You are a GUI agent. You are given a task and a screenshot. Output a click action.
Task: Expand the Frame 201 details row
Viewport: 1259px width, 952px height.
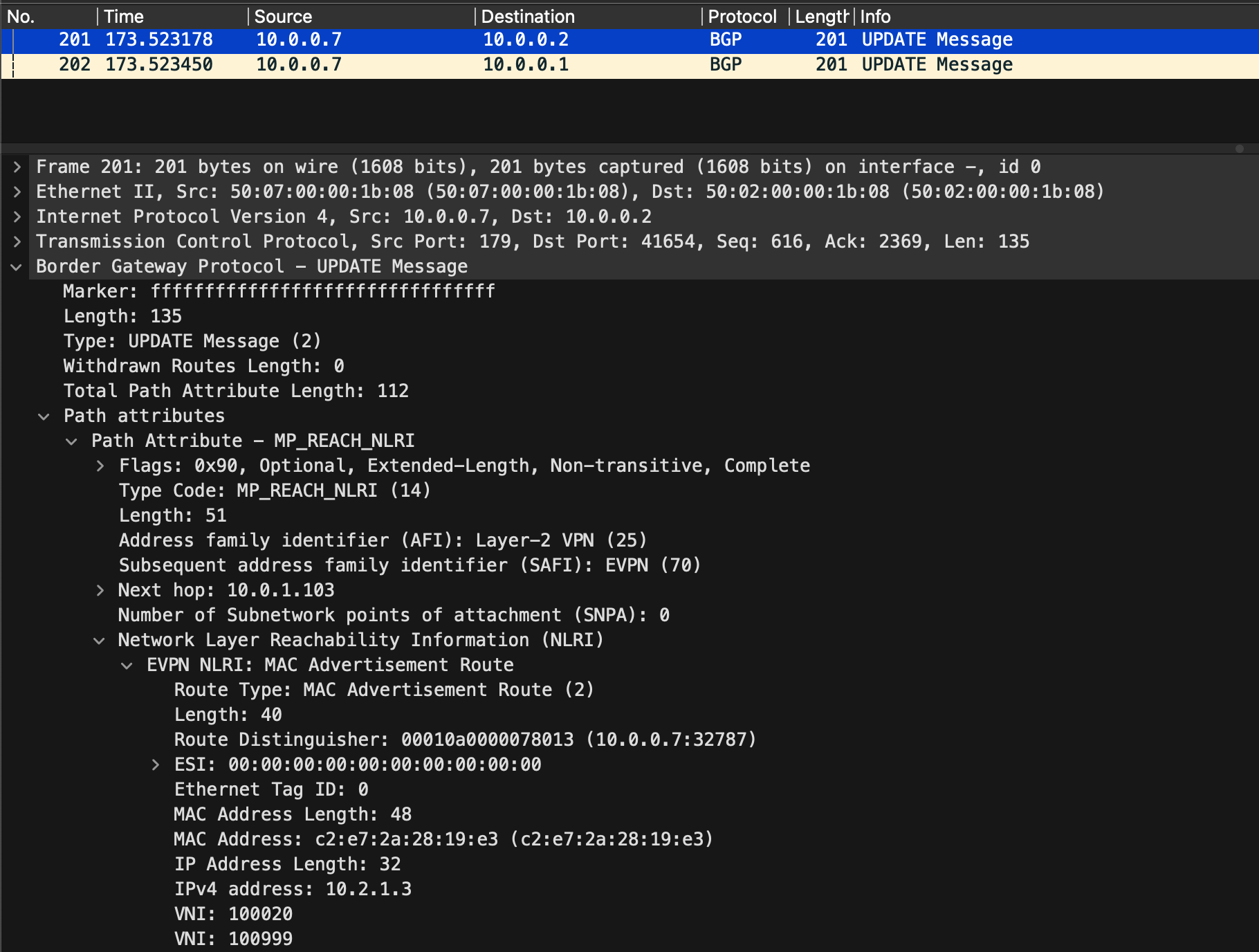click(17, 167)
